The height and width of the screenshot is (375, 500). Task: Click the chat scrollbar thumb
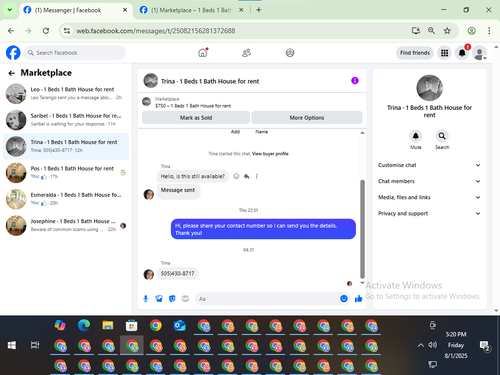pos(362,229)
